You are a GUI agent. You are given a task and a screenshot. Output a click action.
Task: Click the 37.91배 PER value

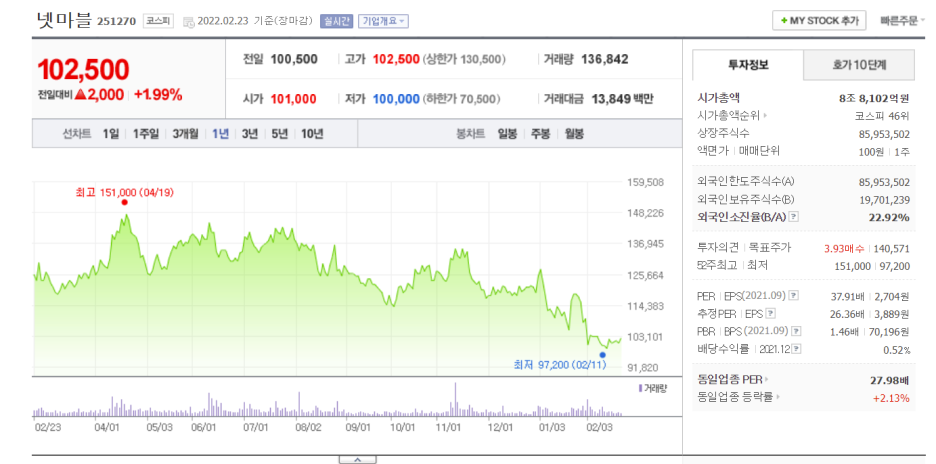pyautogui.click(x=848, y=296)
